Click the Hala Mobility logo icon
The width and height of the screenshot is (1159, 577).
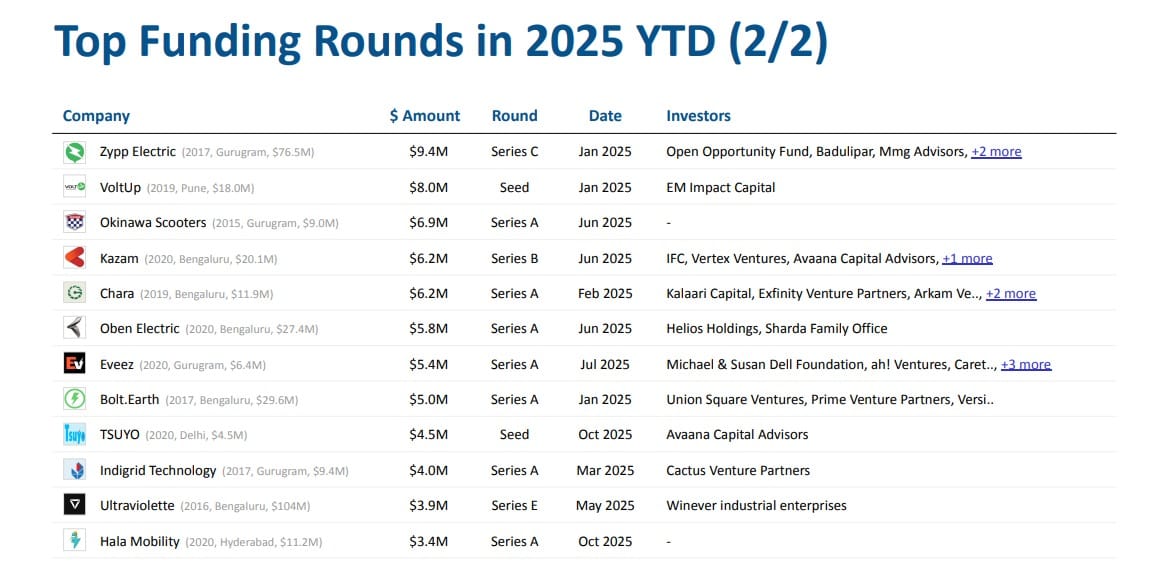click(x=74, y=541)
